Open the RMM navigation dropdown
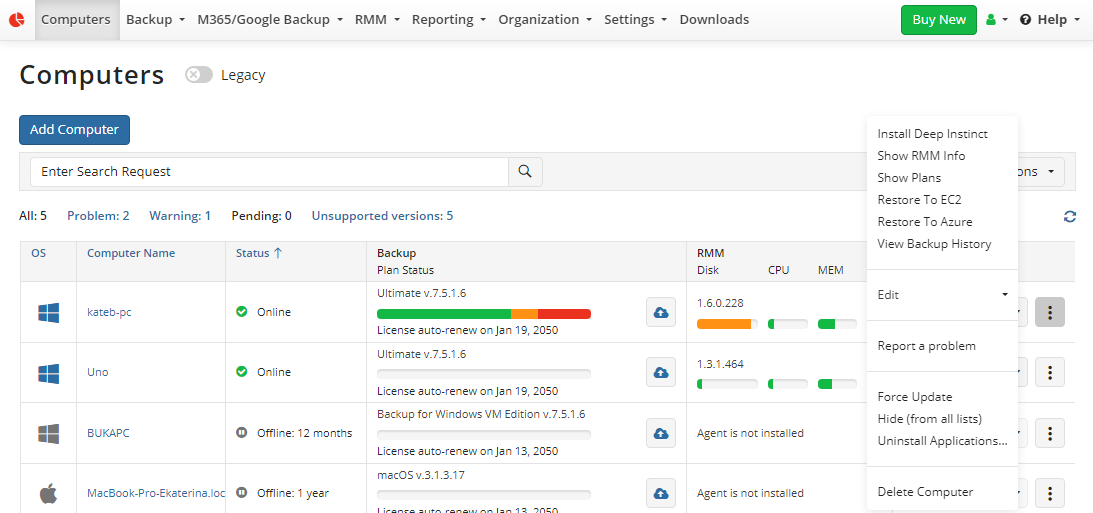Viewport: 1093px width, 513px height. point(377,20)
